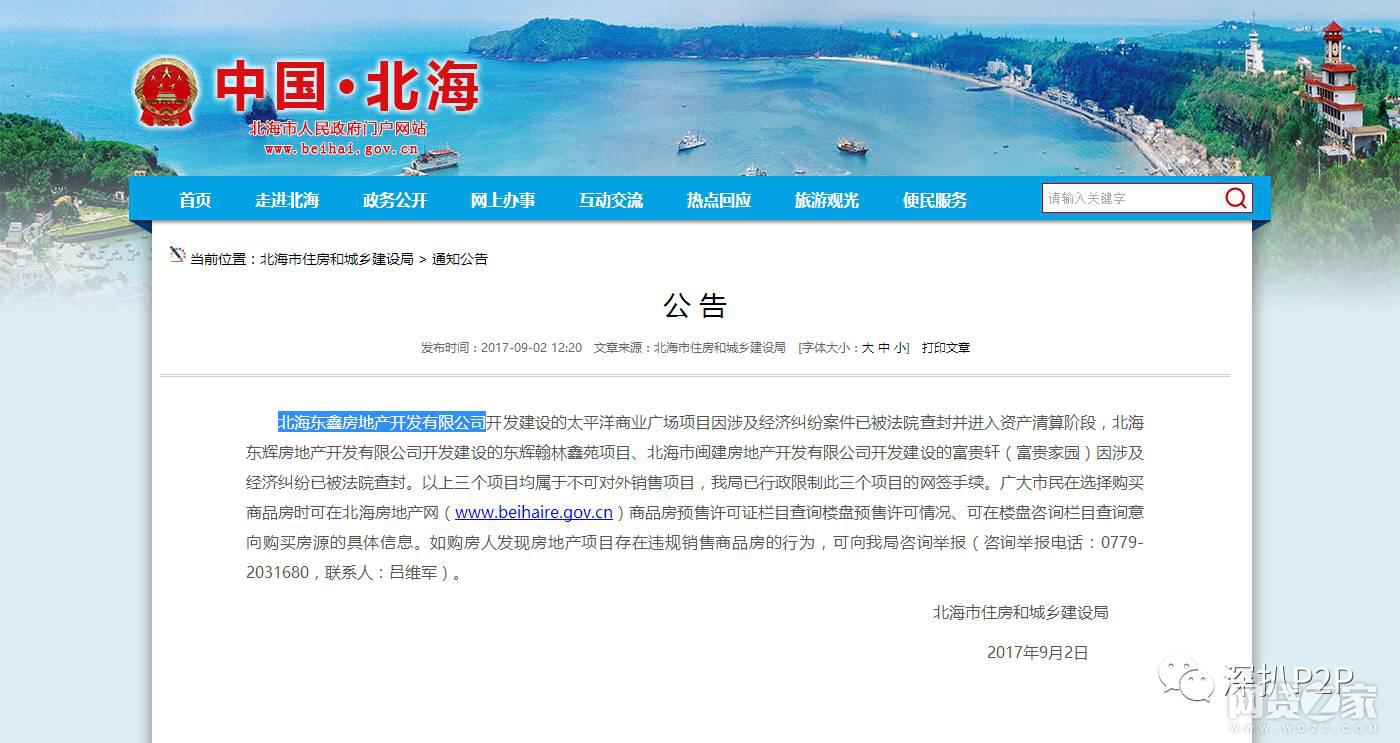
Task: Click the 中国·北海 banner title
Action: [350, 88]
